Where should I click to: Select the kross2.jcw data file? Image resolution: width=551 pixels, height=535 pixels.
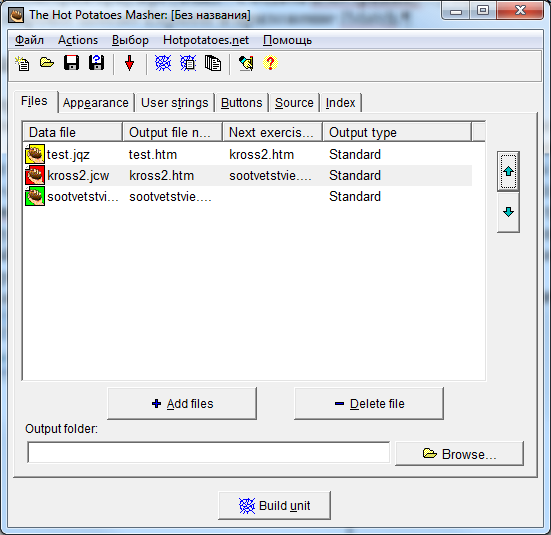pyautogui.click(x=78, y=175)
